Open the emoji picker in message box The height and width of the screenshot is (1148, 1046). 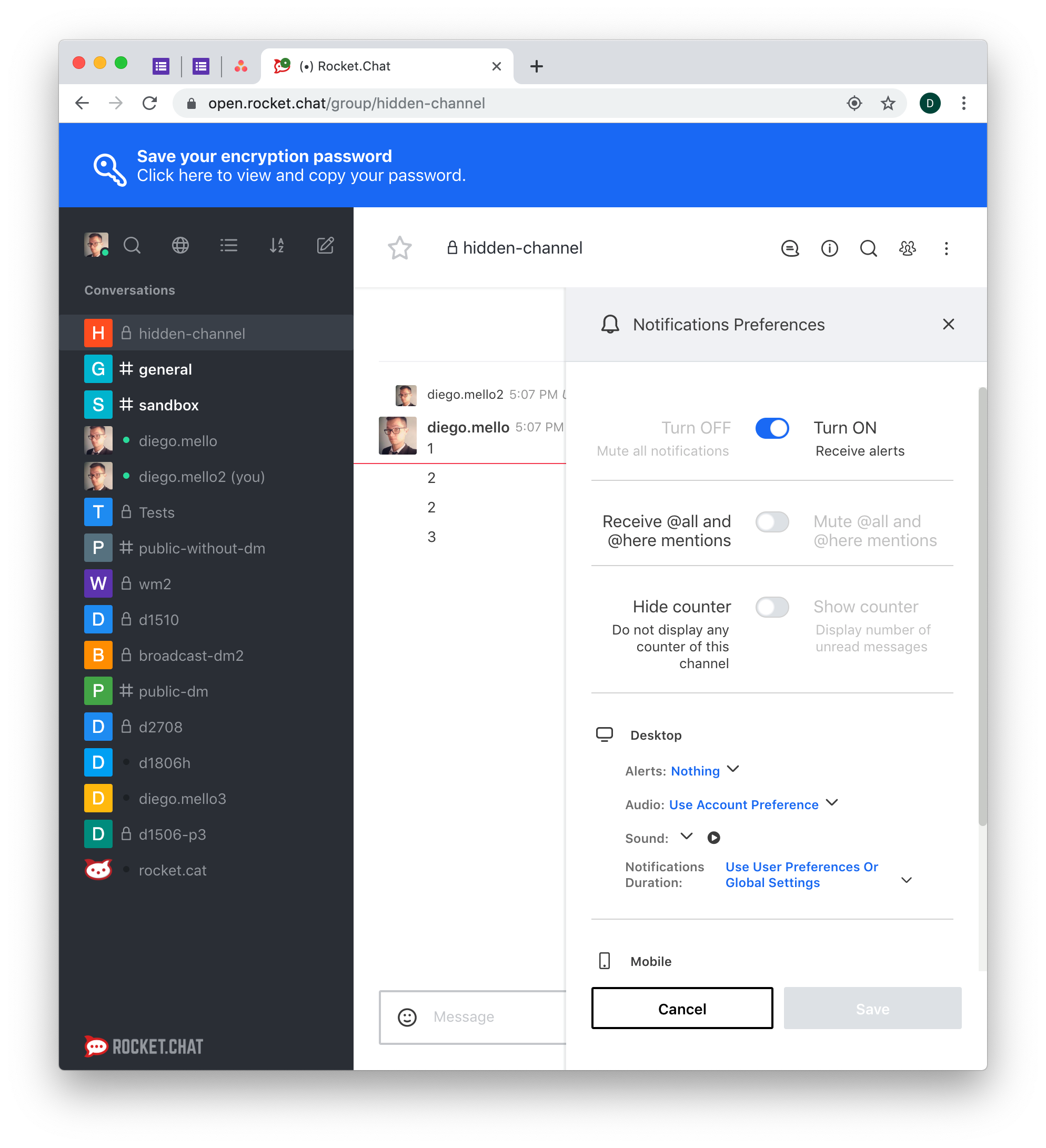pyautogui.click(x=407, y=1017)
